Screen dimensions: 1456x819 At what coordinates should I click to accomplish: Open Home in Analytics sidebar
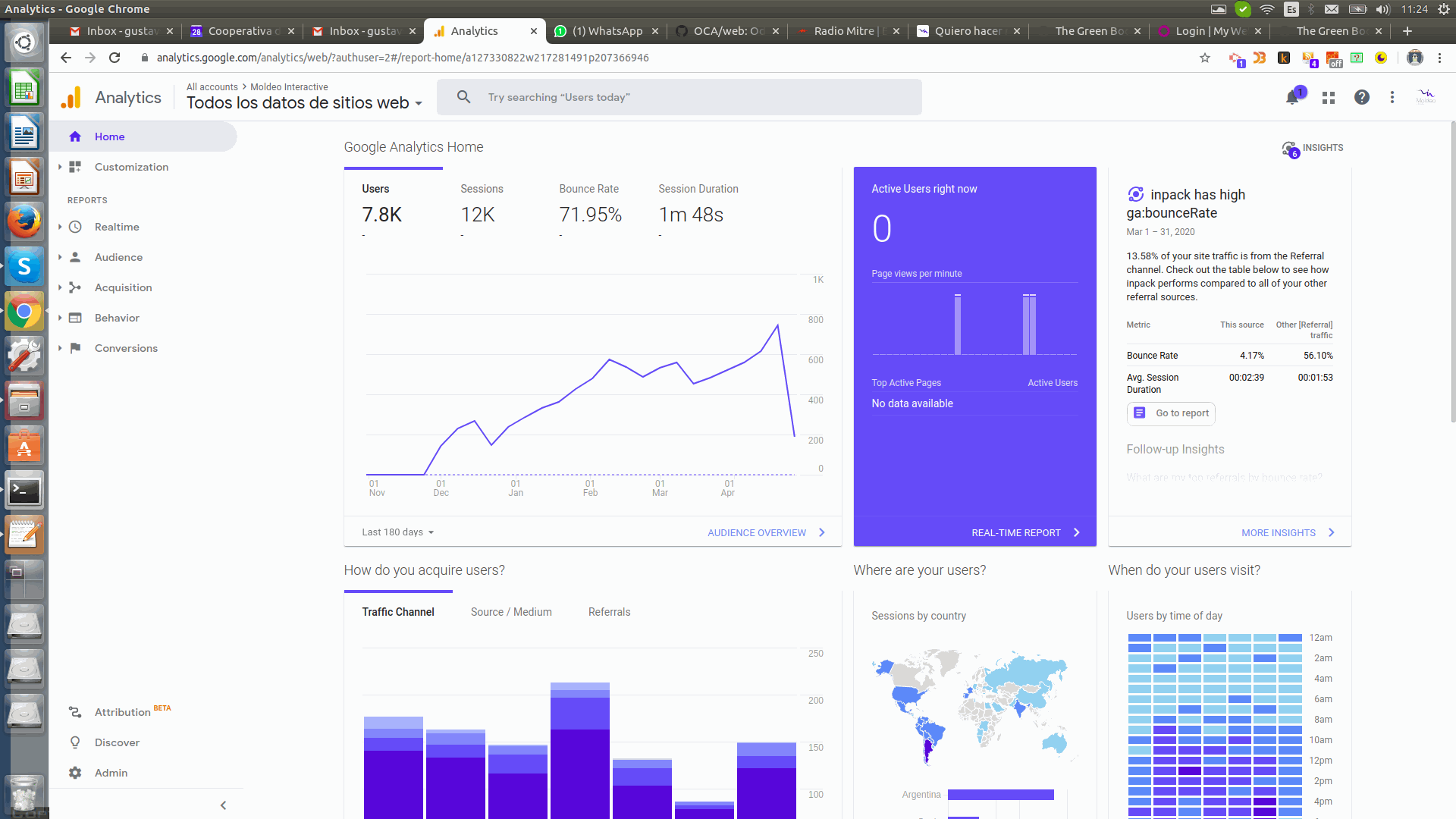(143, 136)
